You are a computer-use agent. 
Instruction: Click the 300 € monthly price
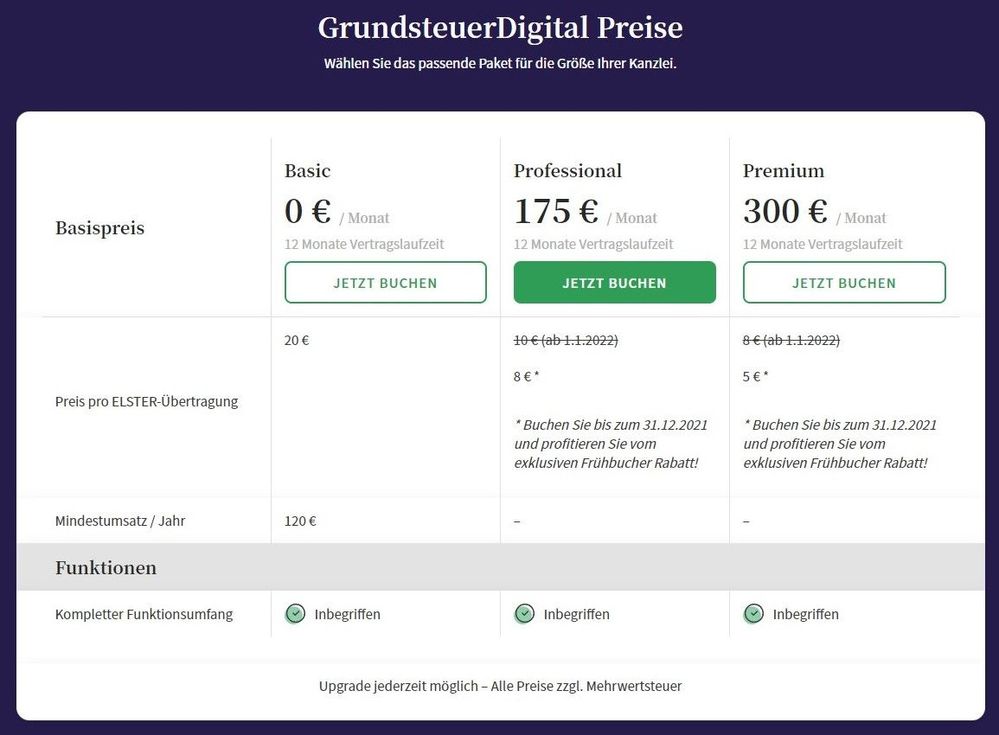786,211
